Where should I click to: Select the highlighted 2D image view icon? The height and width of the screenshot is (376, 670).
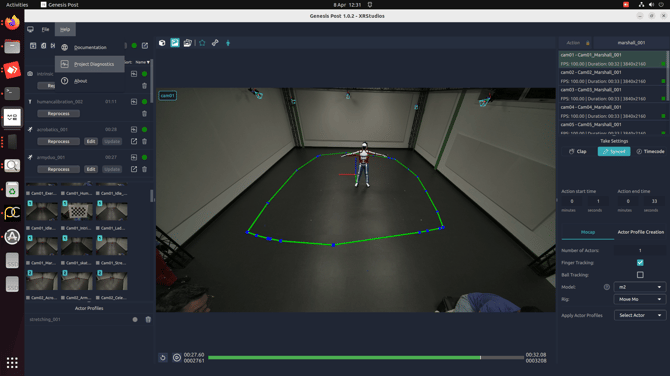click(x=175, y=43)
